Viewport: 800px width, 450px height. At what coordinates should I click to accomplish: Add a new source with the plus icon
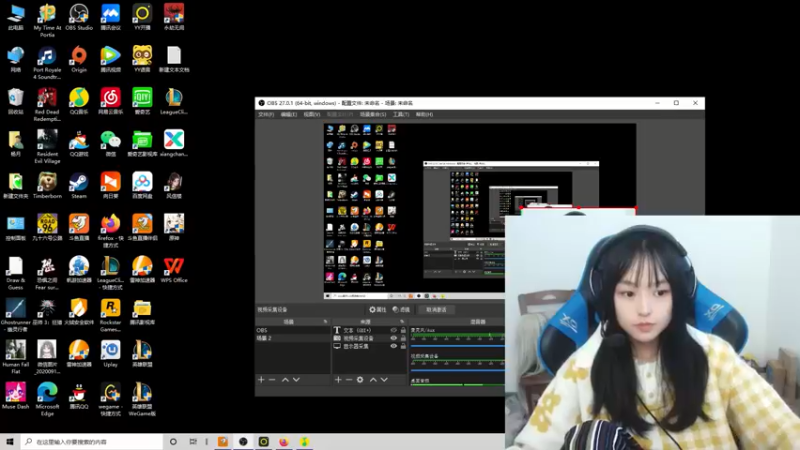point(338,380)
